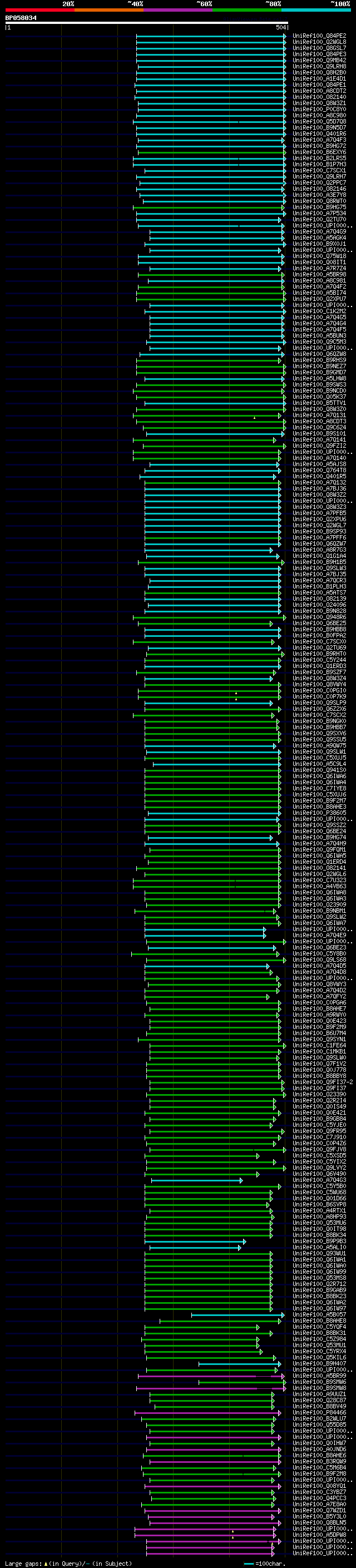
Task: Click hit label UniRef100_P0C8Y0
Action: (319, 110)
